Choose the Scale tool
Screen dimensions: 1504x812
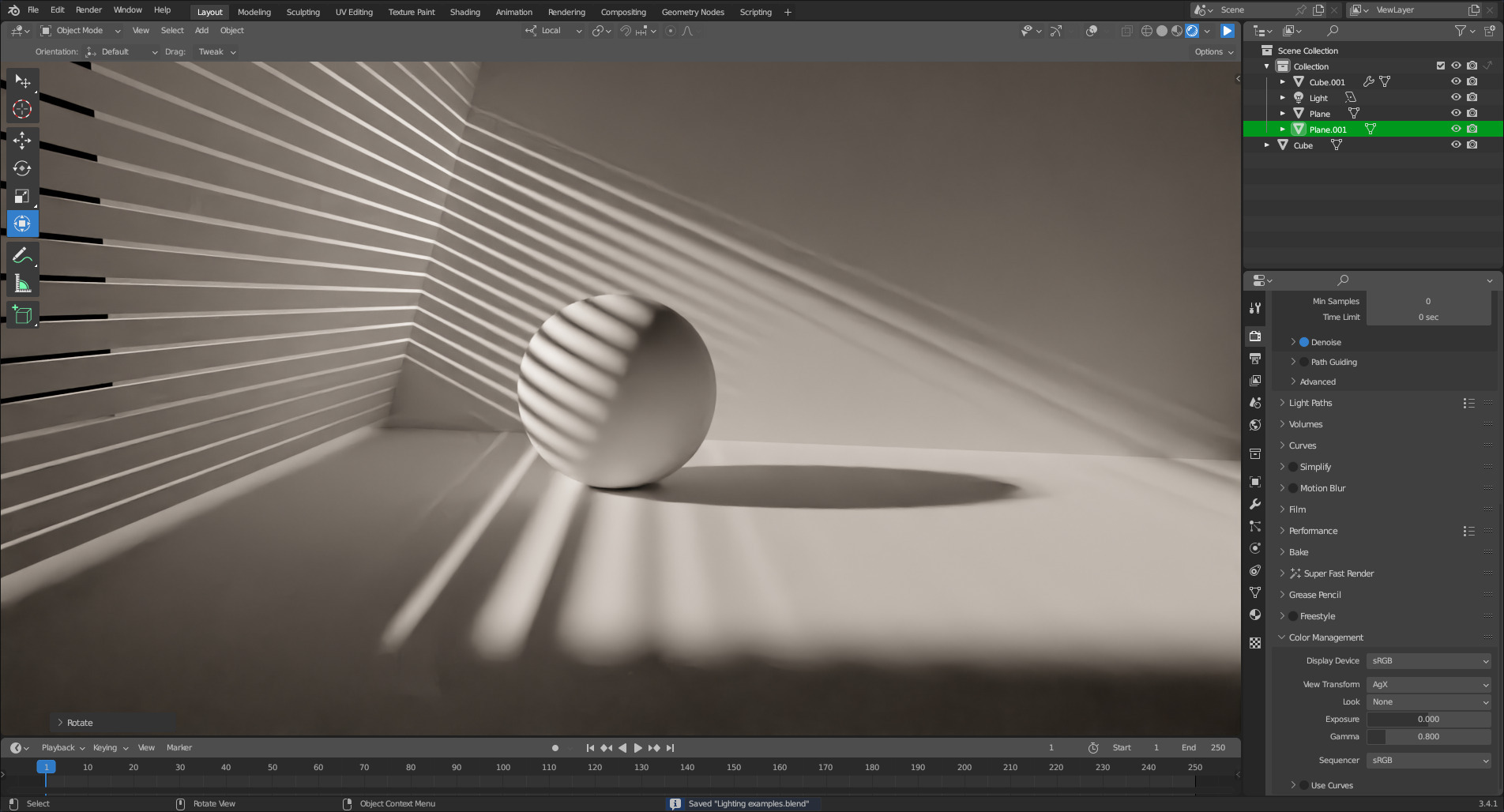pyautogui.click(x=22, y=196)
